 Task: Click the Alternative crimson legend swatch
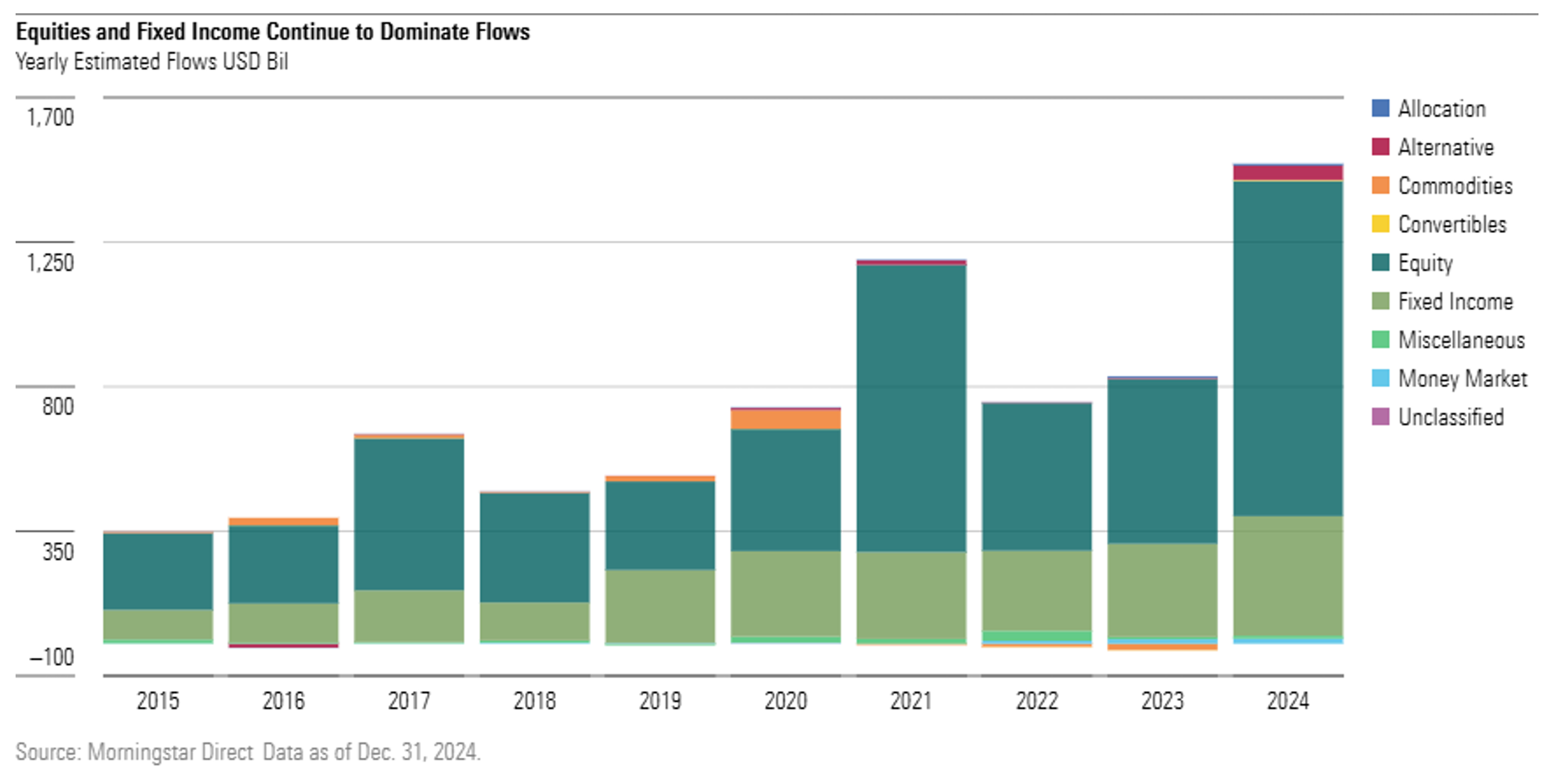pyautogui.click(x=1380, y=147)
